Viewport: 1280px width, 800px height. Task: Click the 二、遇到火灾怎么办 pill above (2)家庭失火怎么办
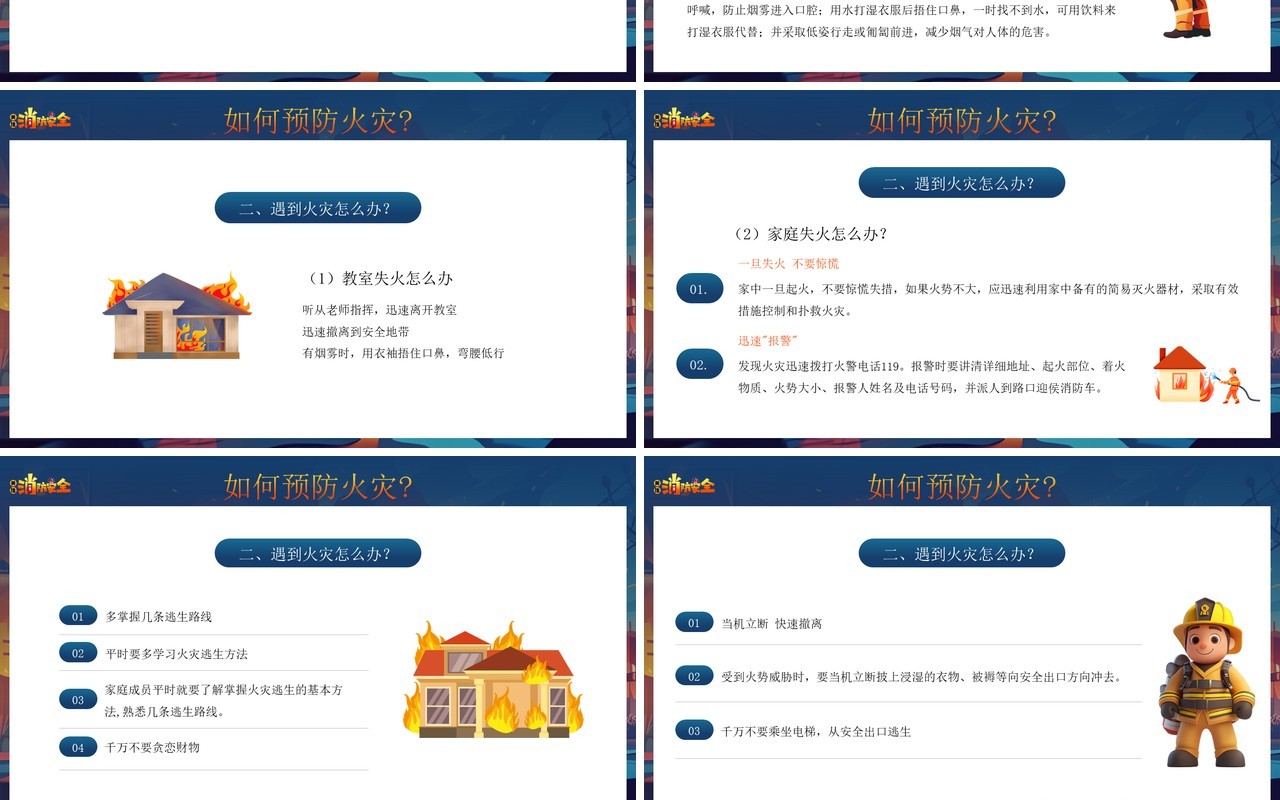(962, 183)
